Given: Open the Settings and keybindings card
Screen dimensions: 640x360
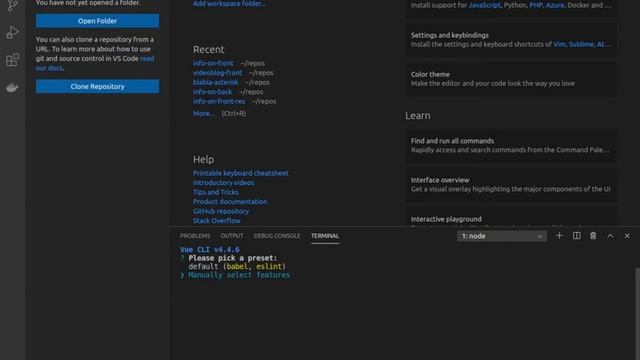Looking at the screenshot, I should coord(511,40).
